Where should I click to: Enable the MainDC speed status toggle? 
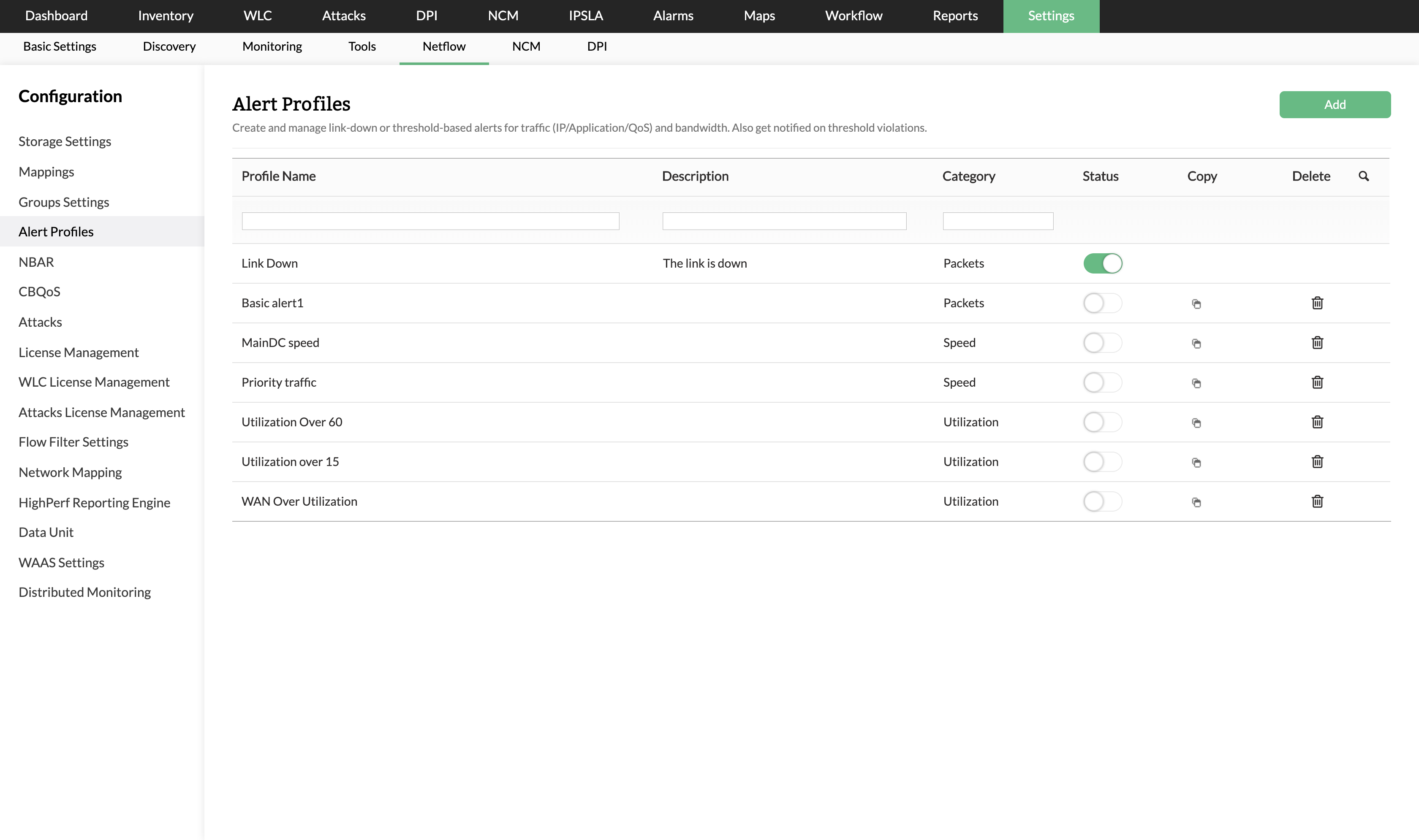pos(1103,343)
